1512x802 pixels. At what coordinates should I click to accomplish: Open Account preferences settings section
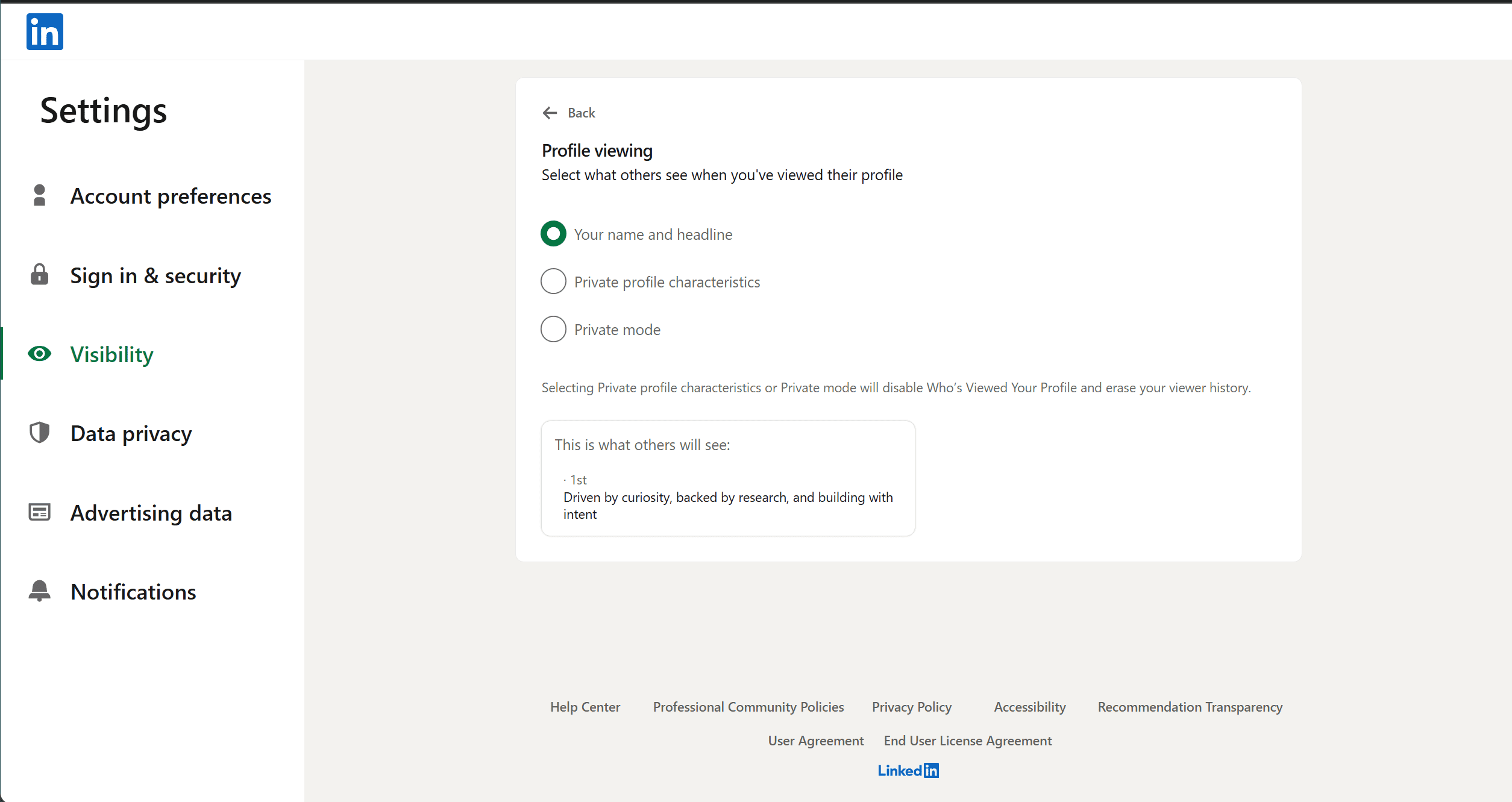171,196
